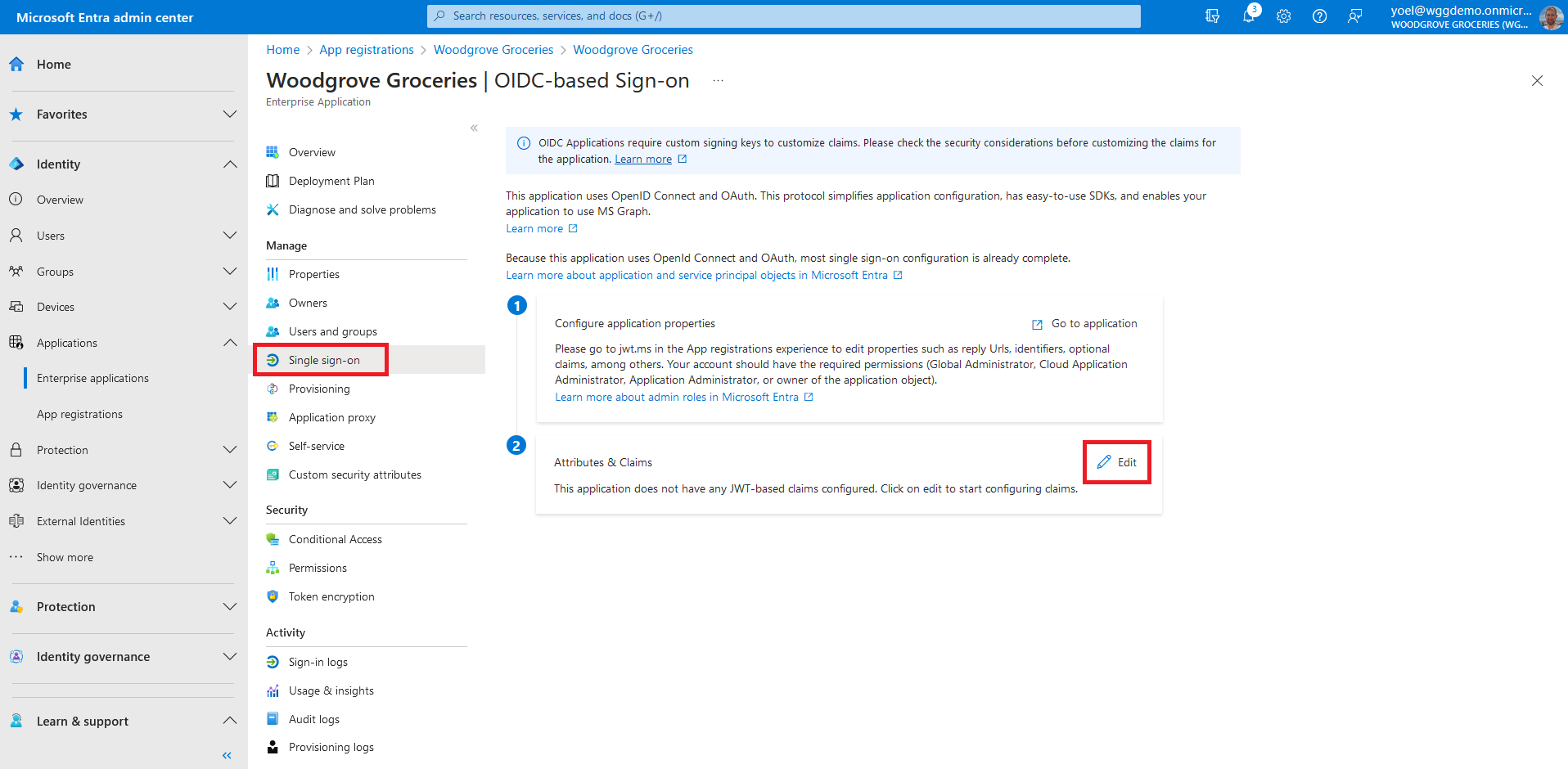1568x769 pixels.
Task: Expand the Users section in sidebar
Action: pos(230,236)
